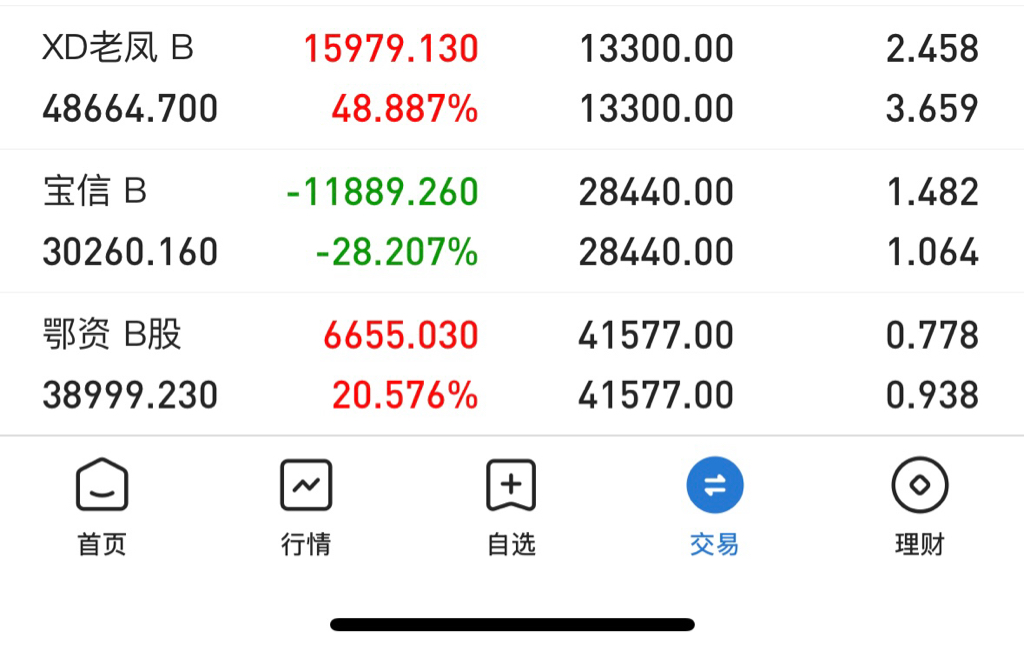Tap the 理财 tab label
The width and height of the screenshot is (1024, 653).
pyautogui.click(x=919, y=545)
